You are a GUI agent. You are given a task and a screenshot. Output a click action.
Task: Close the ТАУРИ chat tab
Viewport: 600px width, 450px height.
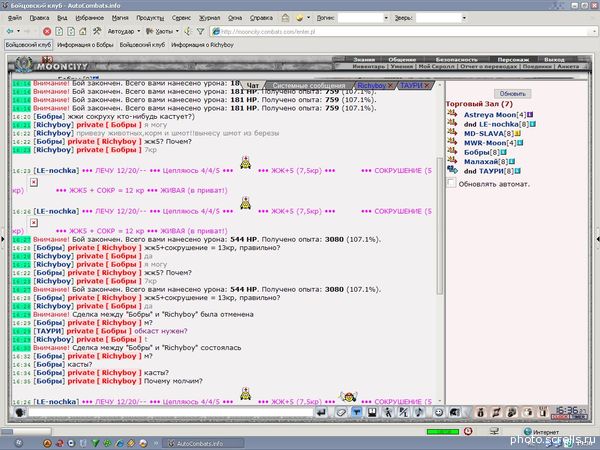point(427,85)
